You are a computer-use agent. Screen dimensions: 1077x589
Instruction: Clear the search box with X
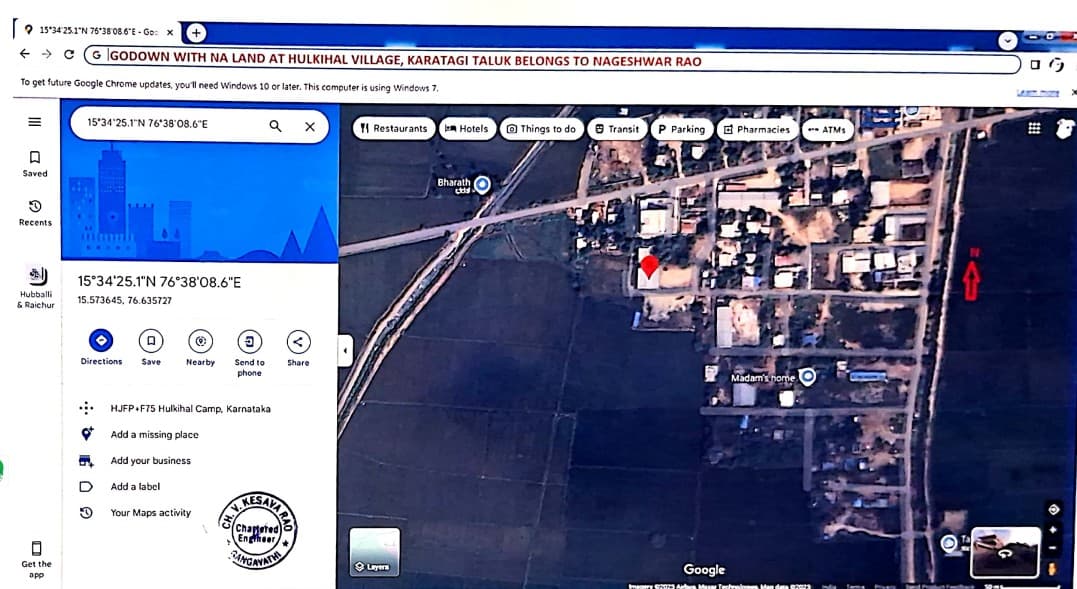(310, 127)
